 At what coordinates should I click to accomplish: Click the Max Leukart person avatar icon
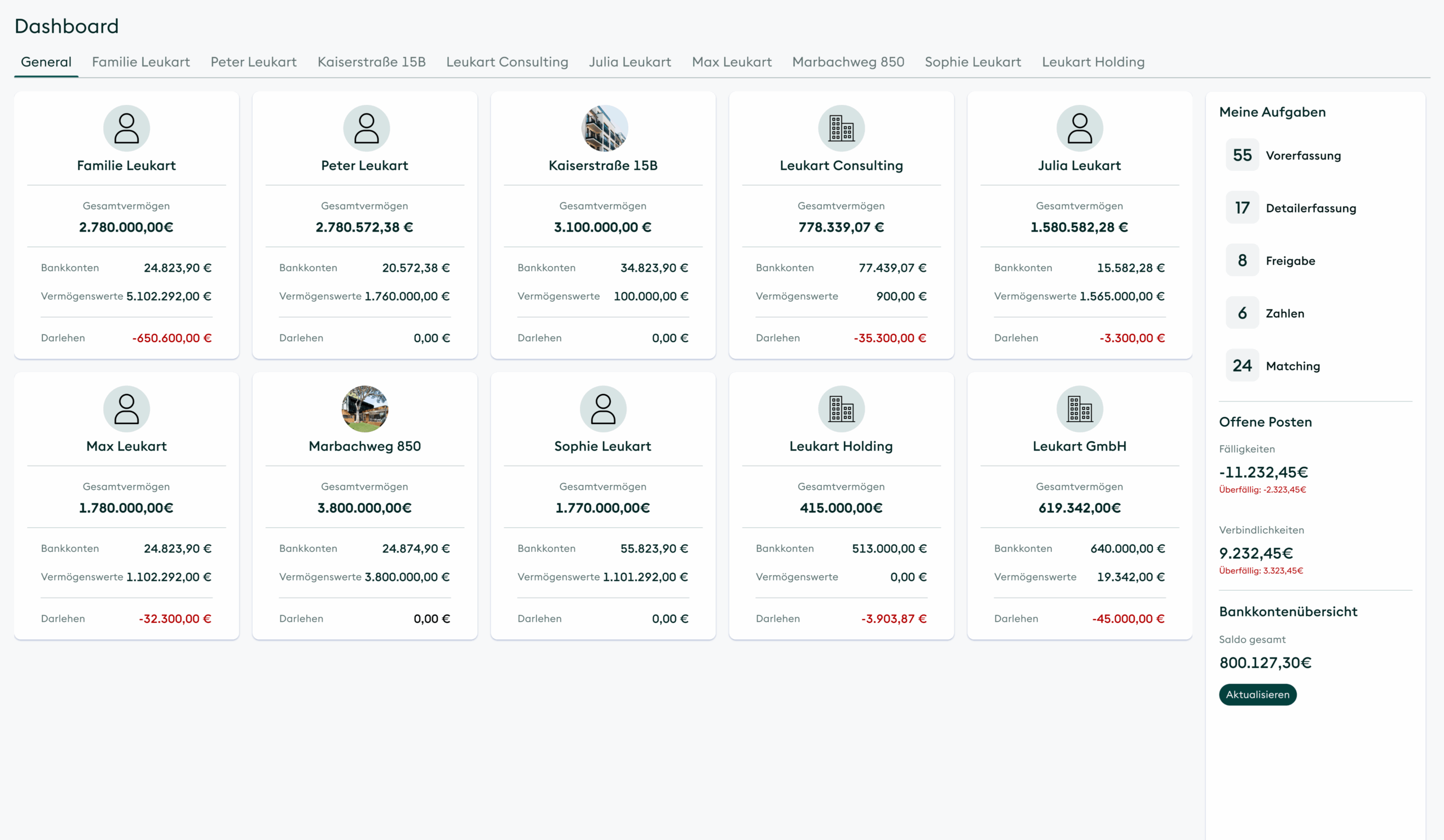coord(126,409)
